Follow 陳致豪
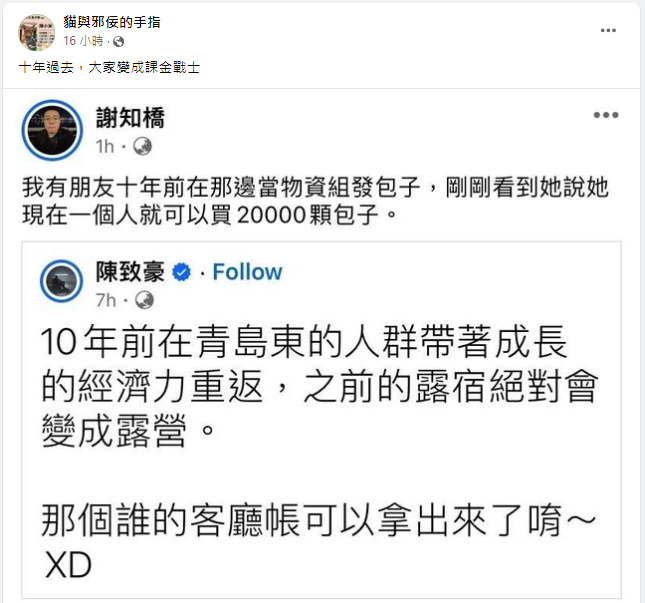 pos(247,272)
